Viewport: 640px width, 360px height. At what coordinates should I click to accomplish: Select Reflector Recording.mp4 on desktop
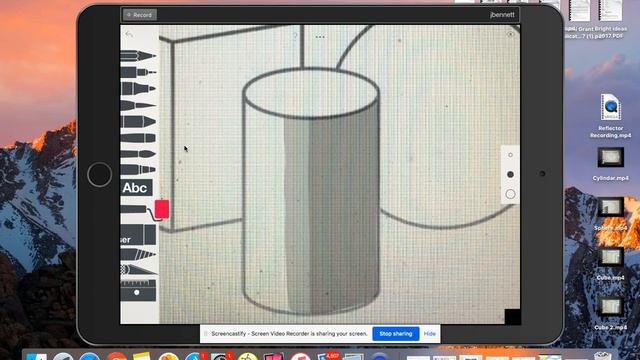(611, 116)
